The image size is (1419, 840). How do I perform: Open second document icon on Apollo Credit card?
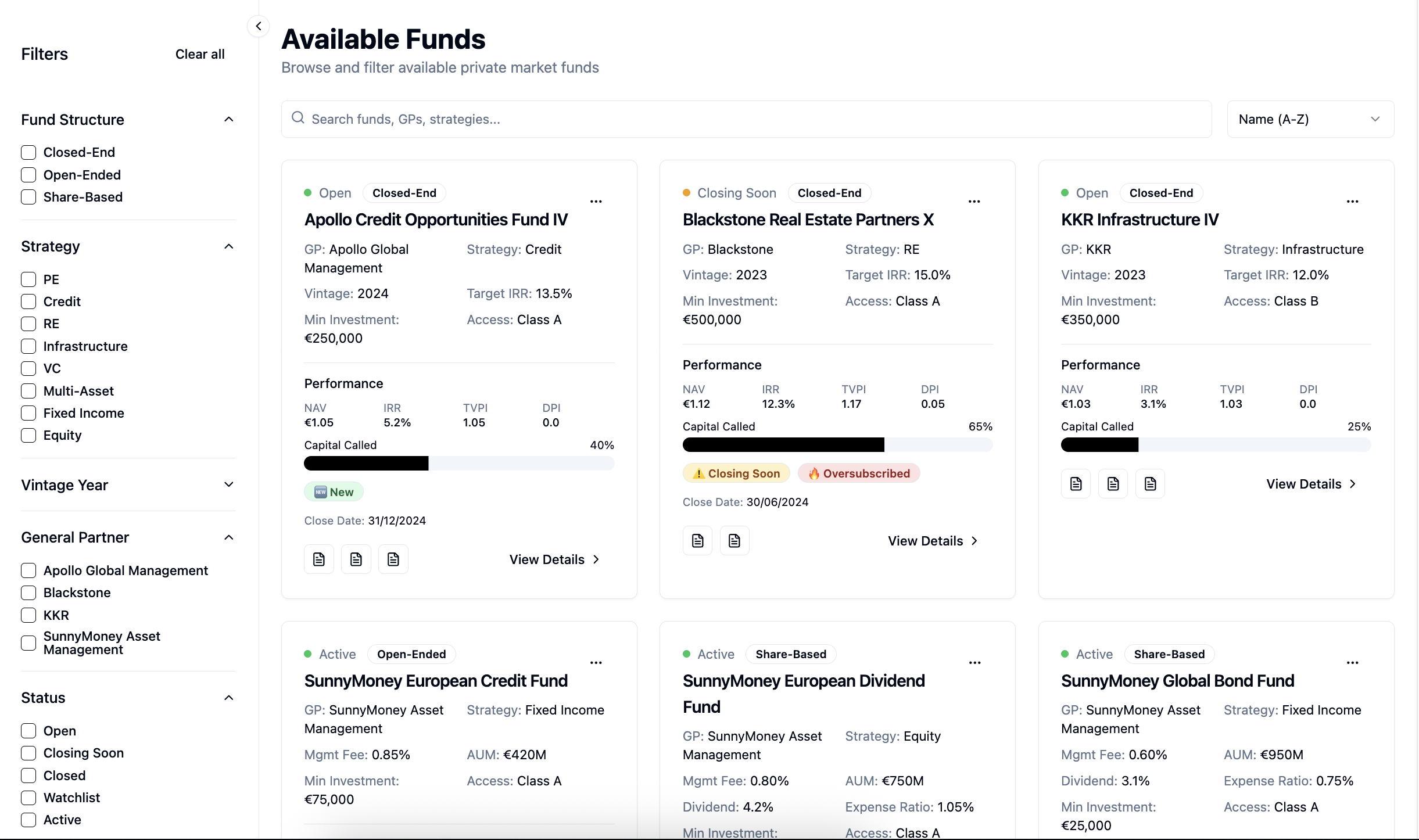356,559
